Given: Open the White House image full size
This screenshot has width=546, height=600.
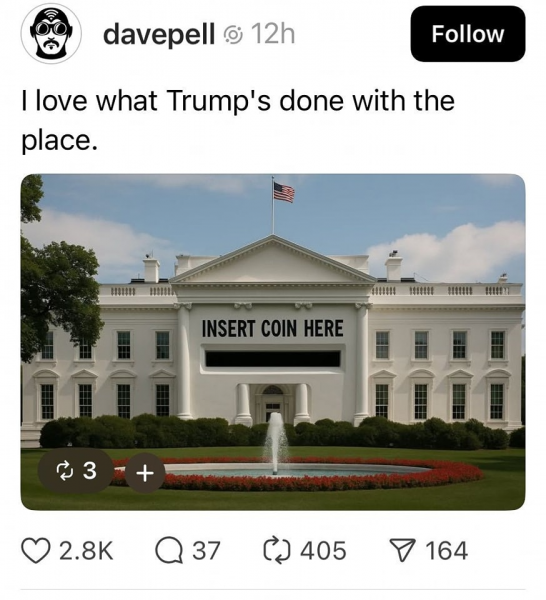Looking at the screenshot, I should point(273,342).
